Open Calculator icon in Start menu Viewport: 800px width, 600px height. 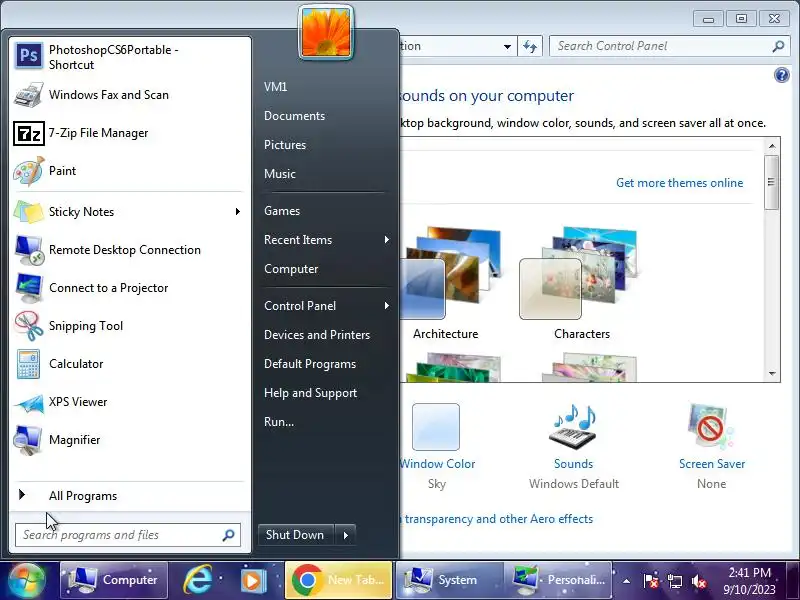[x=29, y=364]
